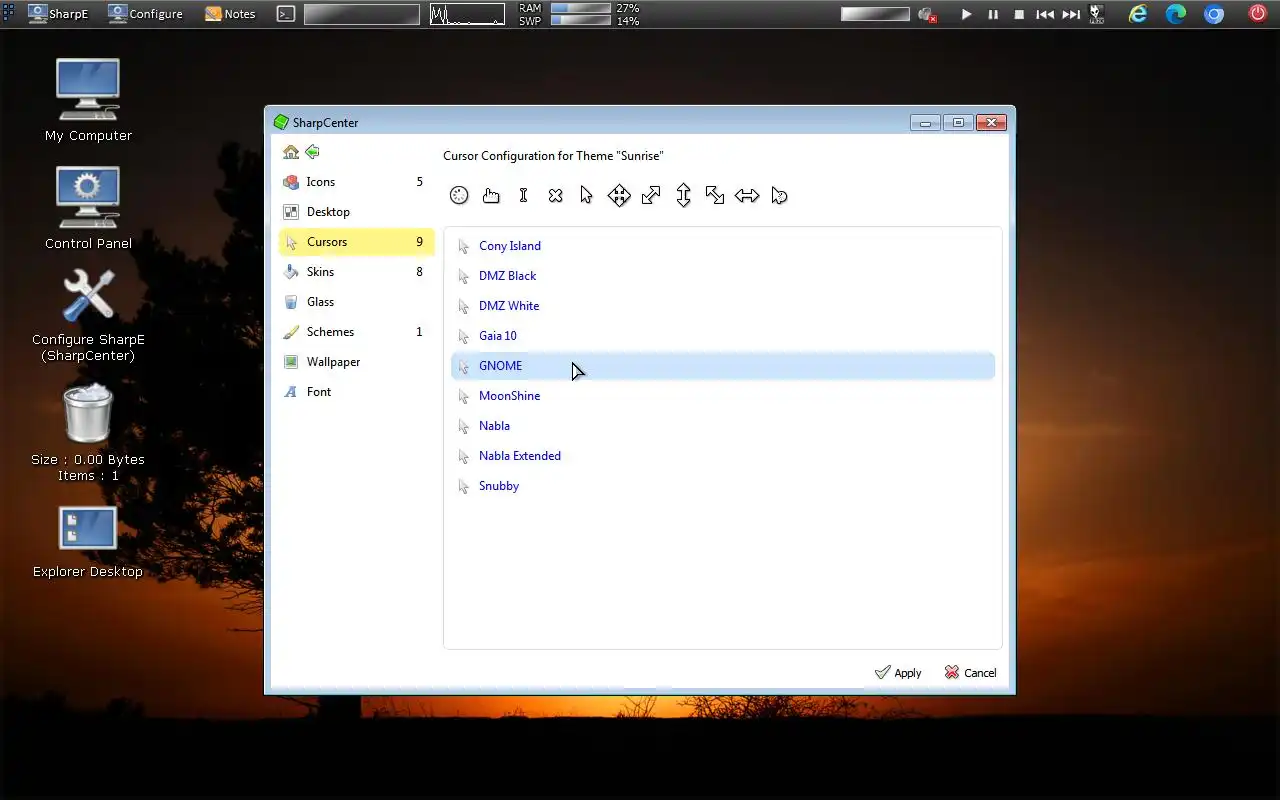The height and width of the screenshot is (800, 1280).
Task: Open the Glass settings section
Action: [356, 302]
